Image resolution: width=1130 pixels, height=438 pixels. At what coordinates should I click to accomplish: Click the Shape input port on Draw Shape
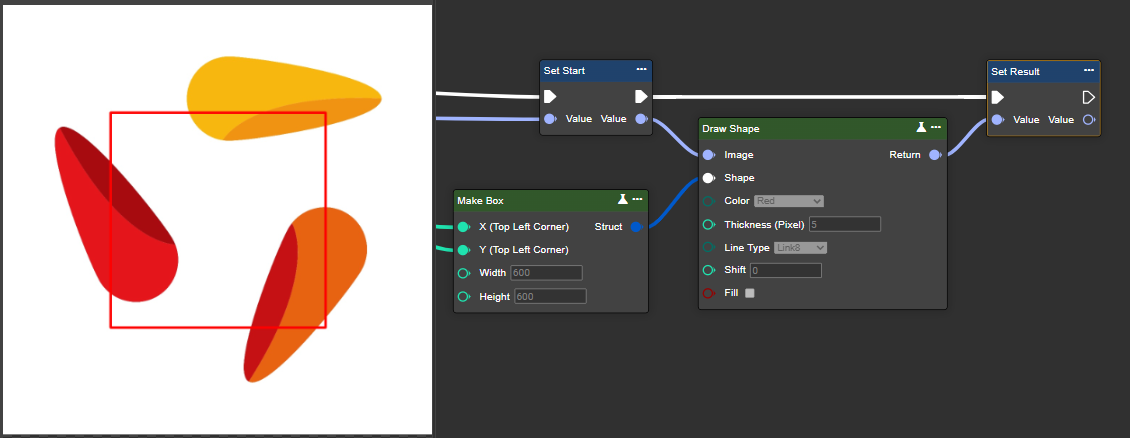708,178
